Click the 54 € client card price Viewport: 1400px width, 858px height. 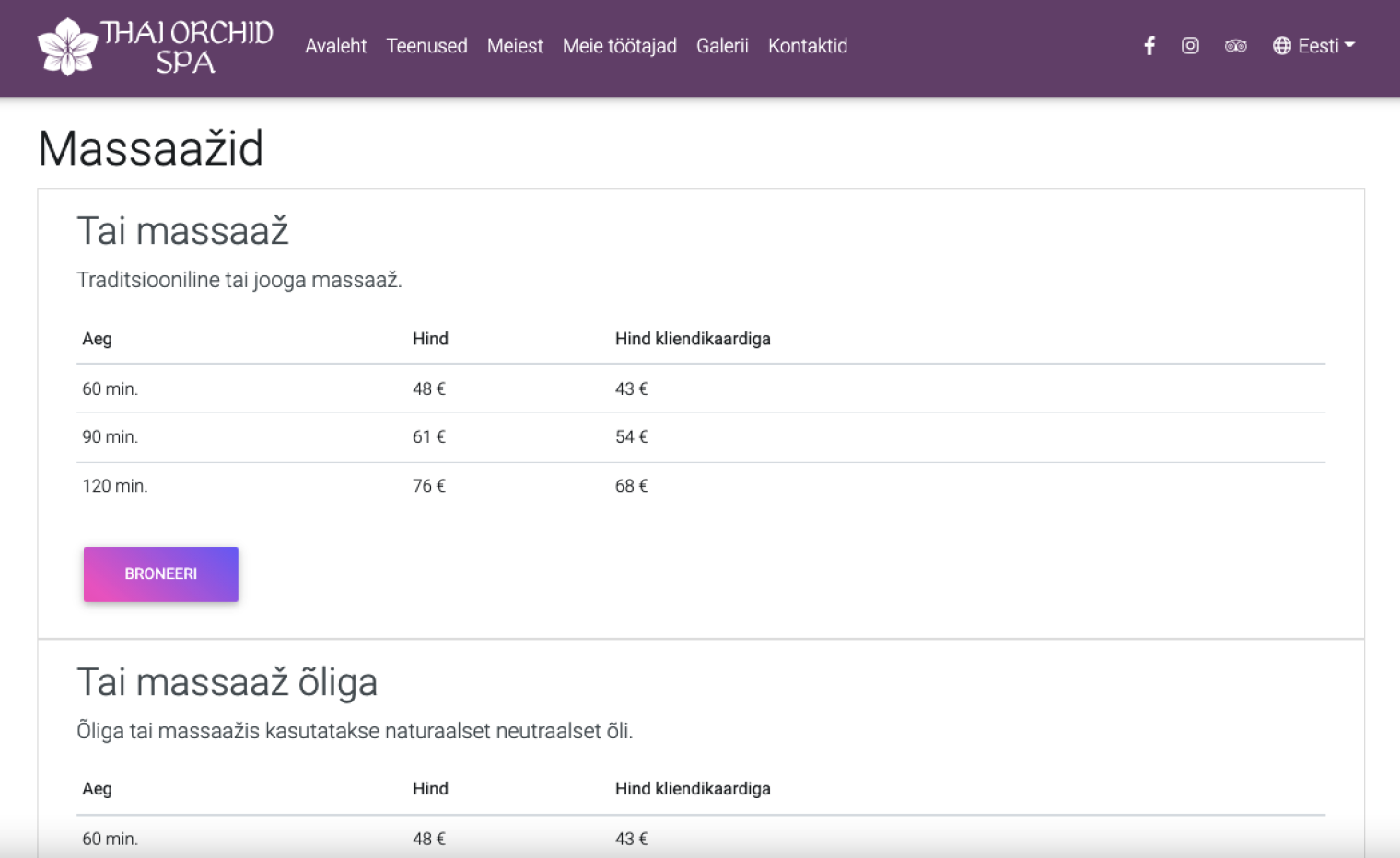632,437
